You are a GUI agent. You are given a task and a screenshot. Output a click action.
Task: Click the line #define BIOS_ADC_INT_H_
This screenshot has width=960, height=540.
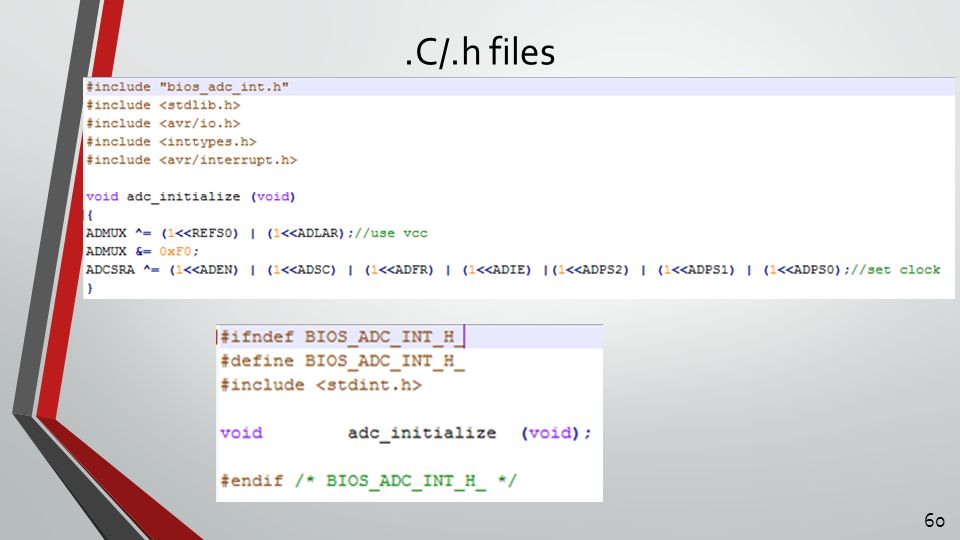click(342, 361)
